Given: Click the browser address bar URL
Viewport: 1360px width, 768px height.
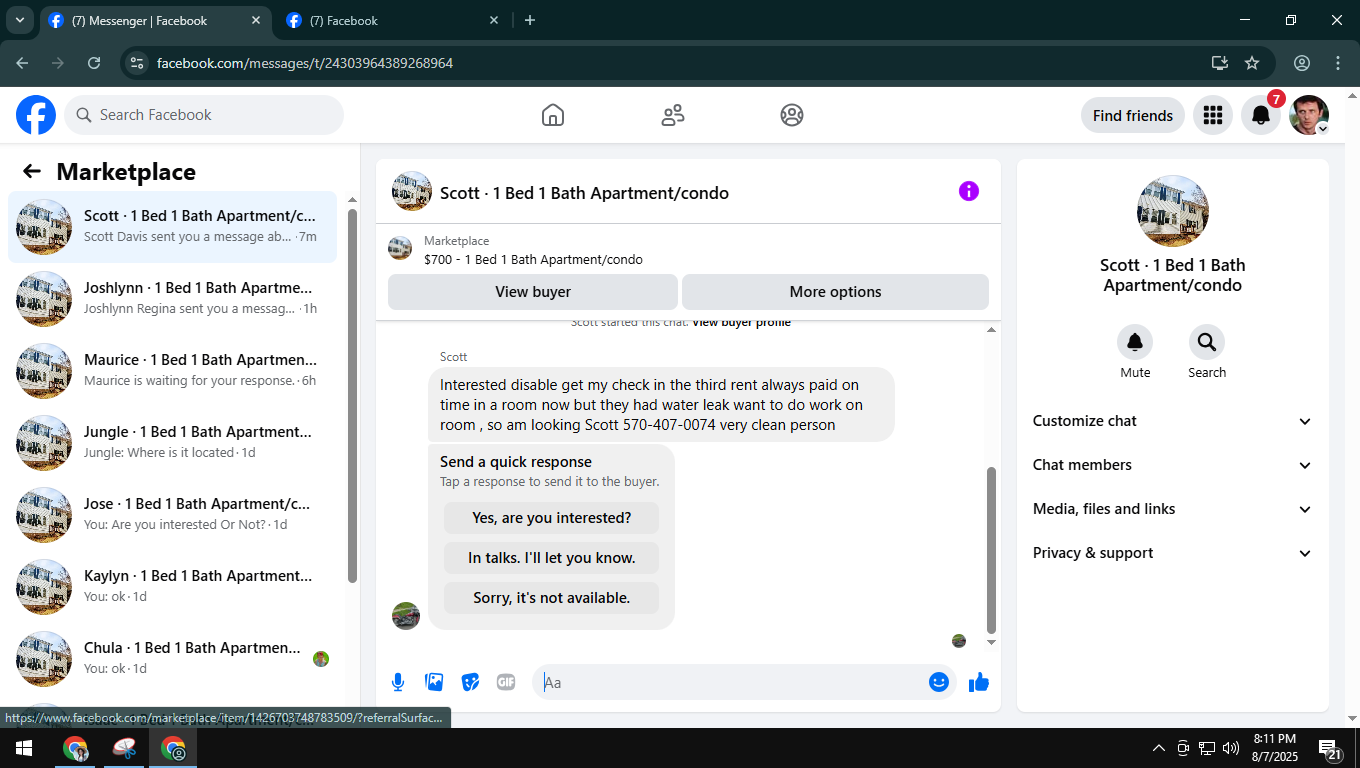Looking at the screenshot, I should pyautogui.click(x=305, y=63).
